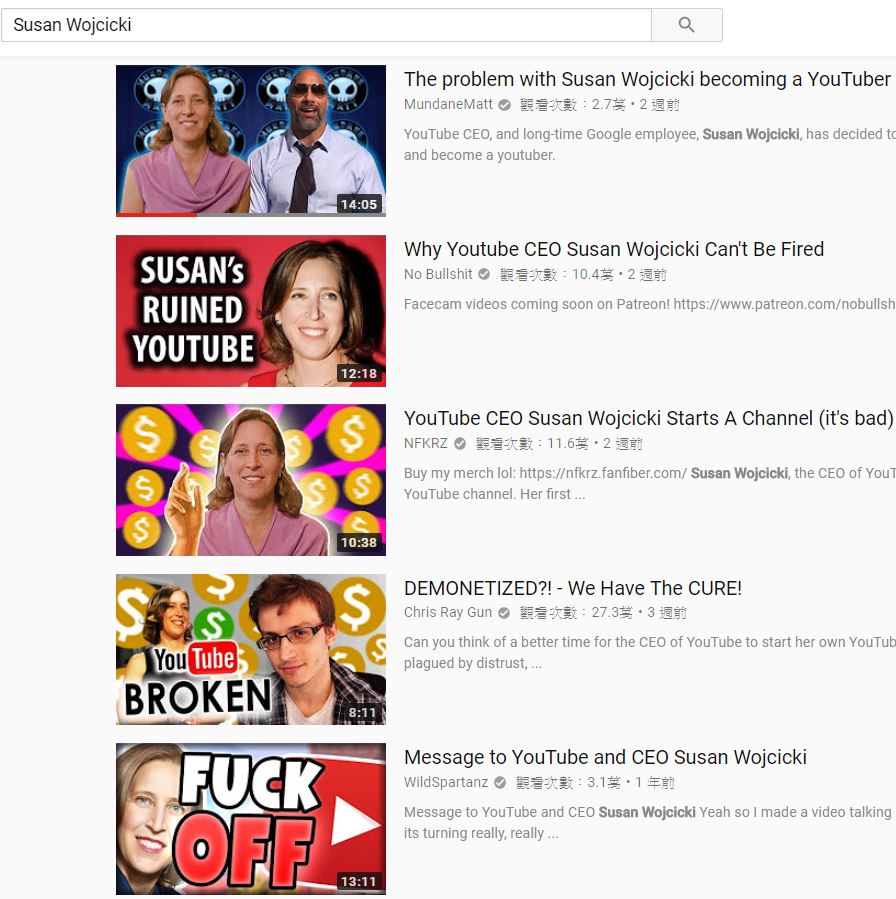
Task: Open 'Why Youtube CEO Susan Wojcicki Can't Be Fired'
Action: (x=614, y=249)
